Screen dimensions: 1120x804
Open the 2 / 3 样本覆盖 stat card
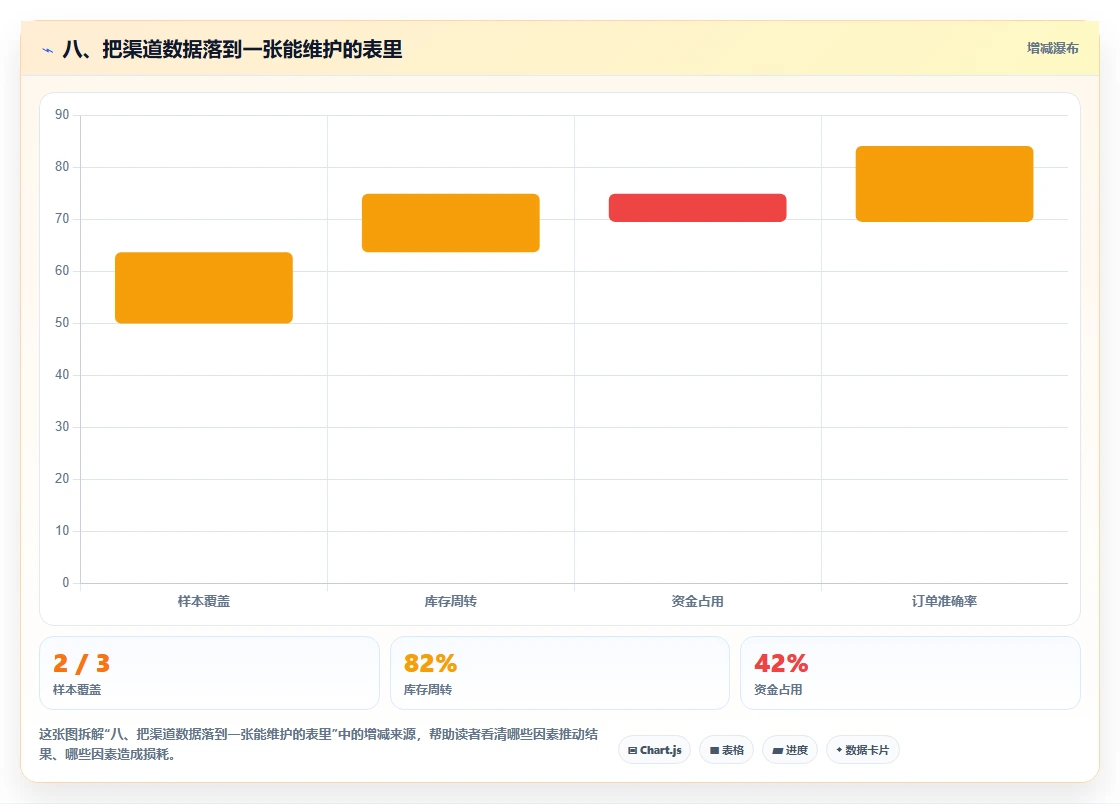tap(209, 673)
